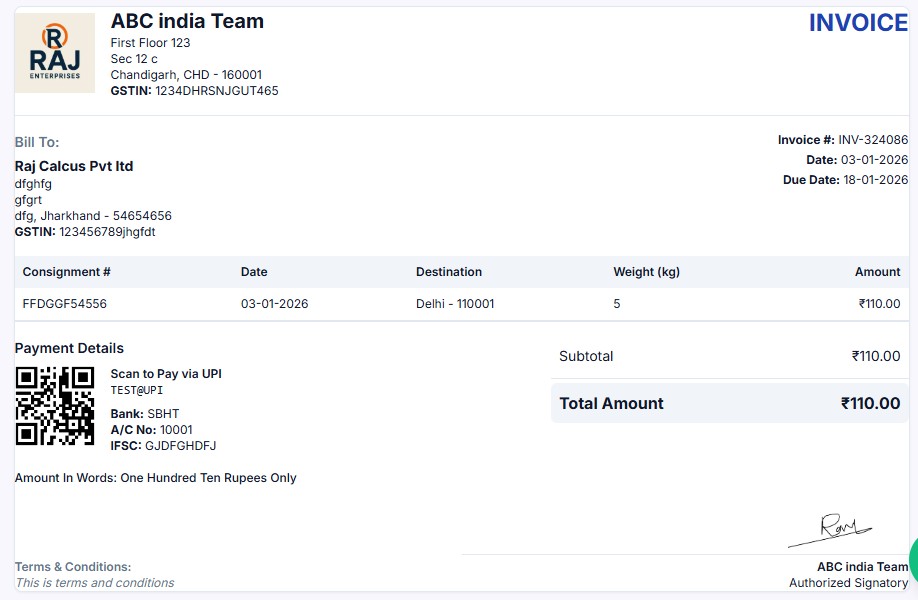Click the Amount In Words line
Image resolution: width=918 pixels, height=600 pixels.
(x=155, y=478)
